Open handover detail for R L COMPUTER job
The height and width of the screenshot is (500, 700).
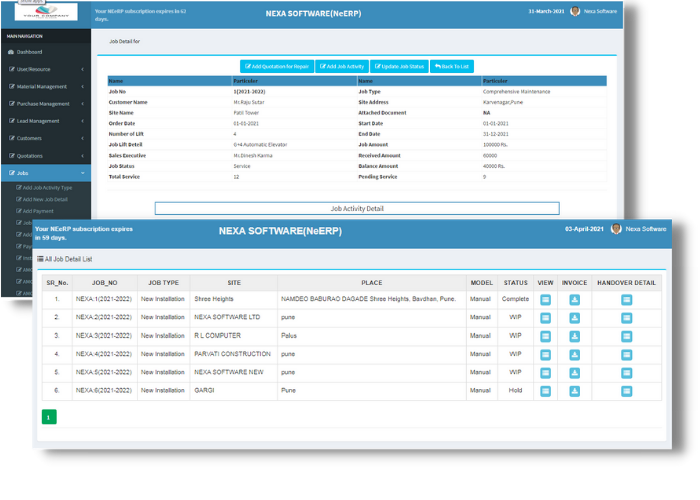coord(626,336)
